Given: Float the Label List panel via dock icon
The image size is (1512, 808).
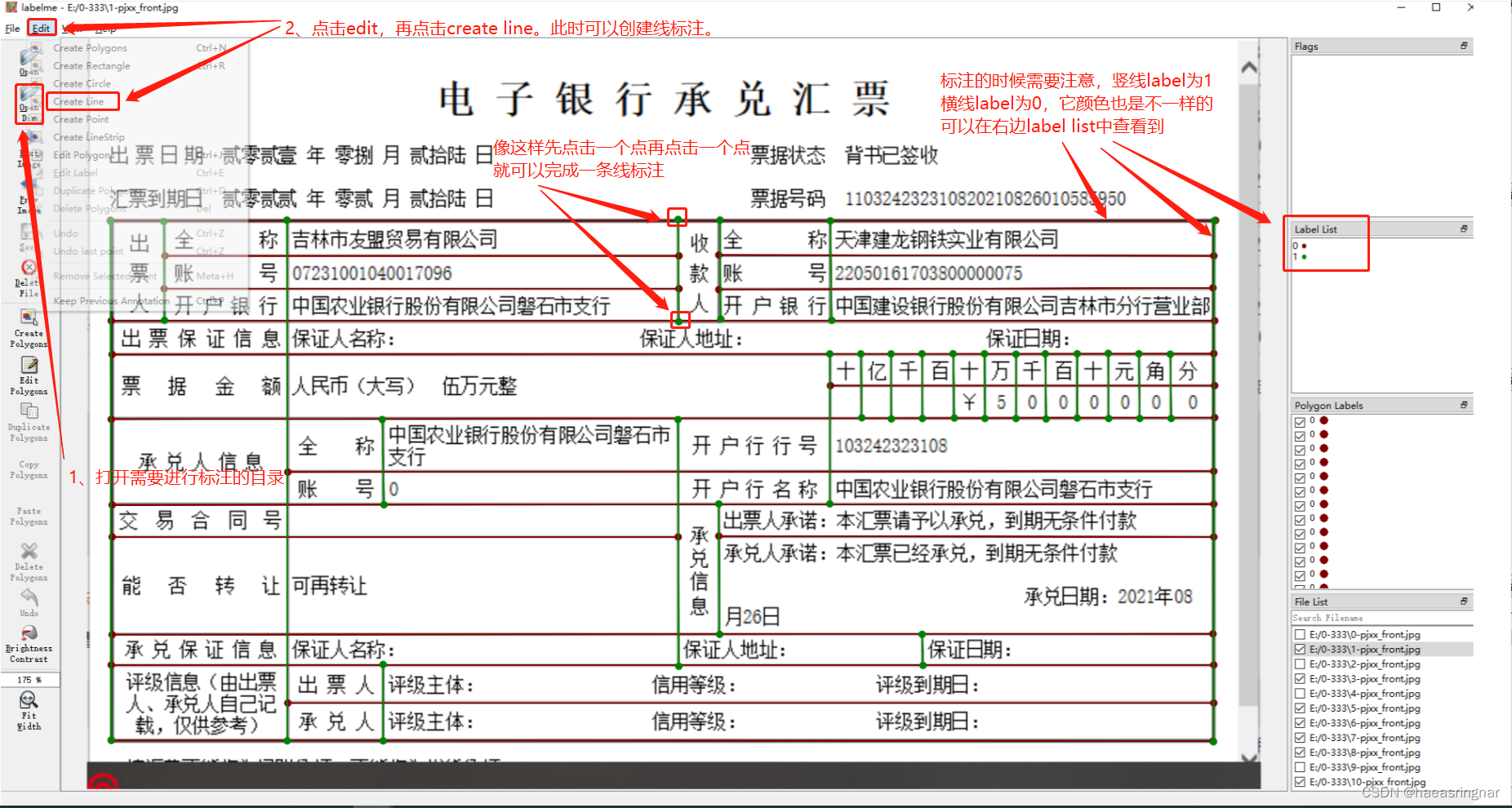Looking at the screenshot, I should (1464, 229).
